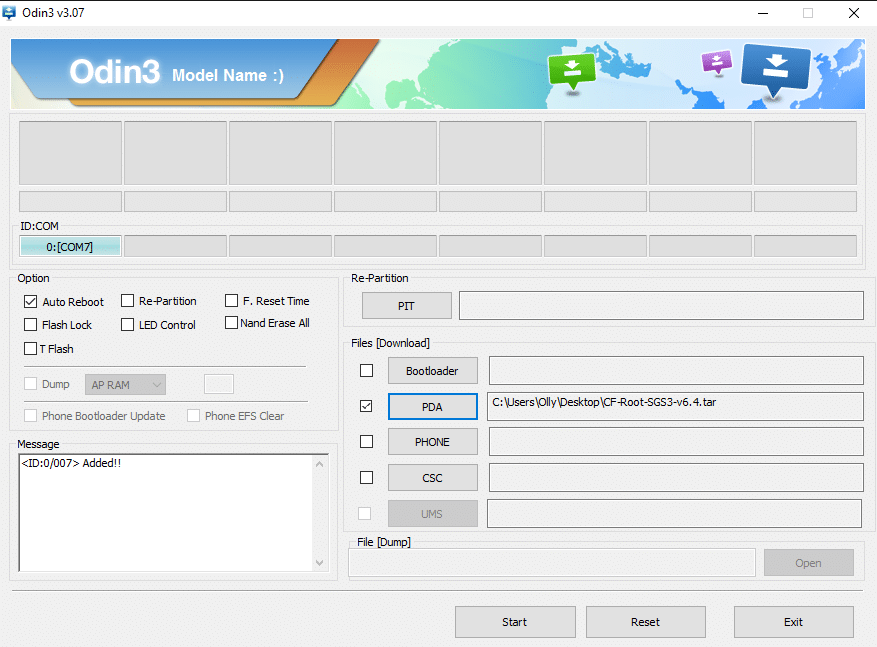Enable the T Flash checkbox

click(x=30, y=348)
